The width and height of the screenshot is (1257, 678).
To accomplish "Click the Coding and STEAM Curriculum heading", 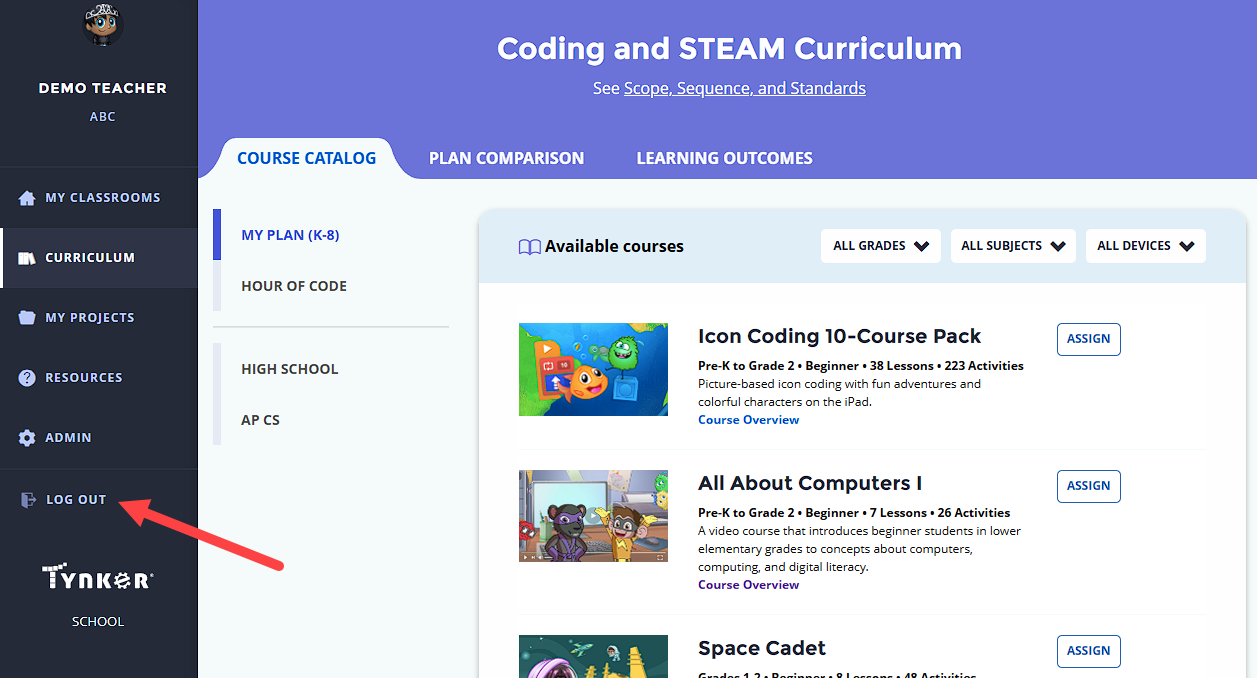I will 730,48.
